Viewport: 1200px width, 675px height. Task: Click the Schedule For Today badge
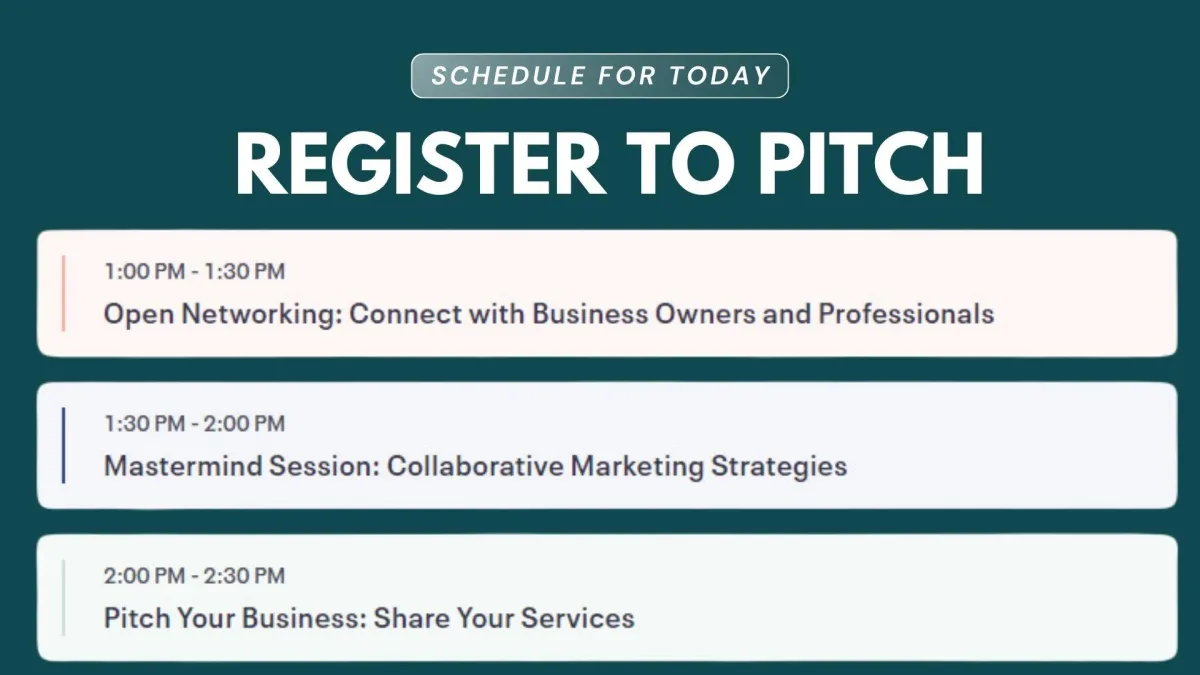599,76
